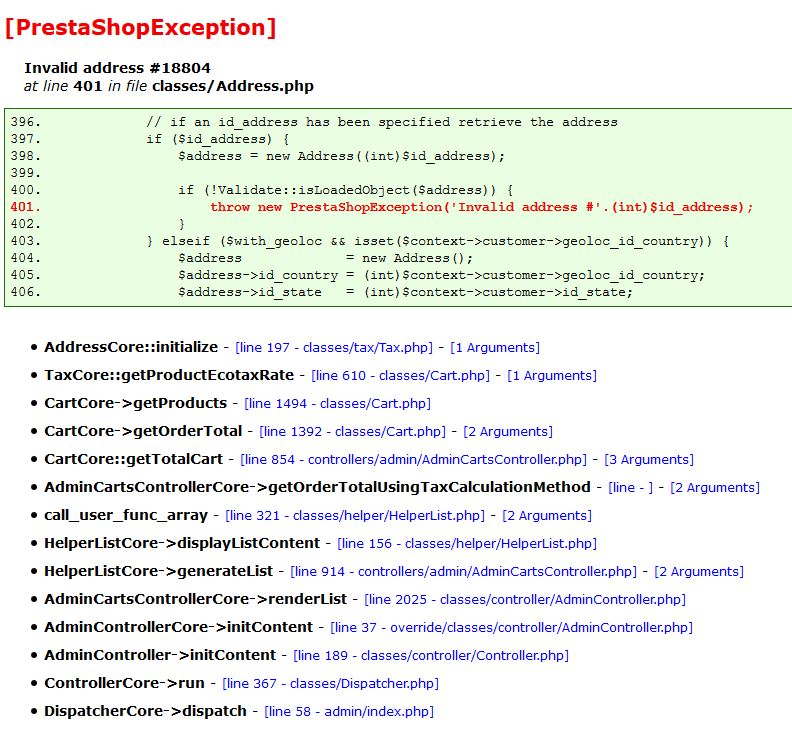
Task: Click the 'classes/Address.php' file name
Action: pos(233,86)
